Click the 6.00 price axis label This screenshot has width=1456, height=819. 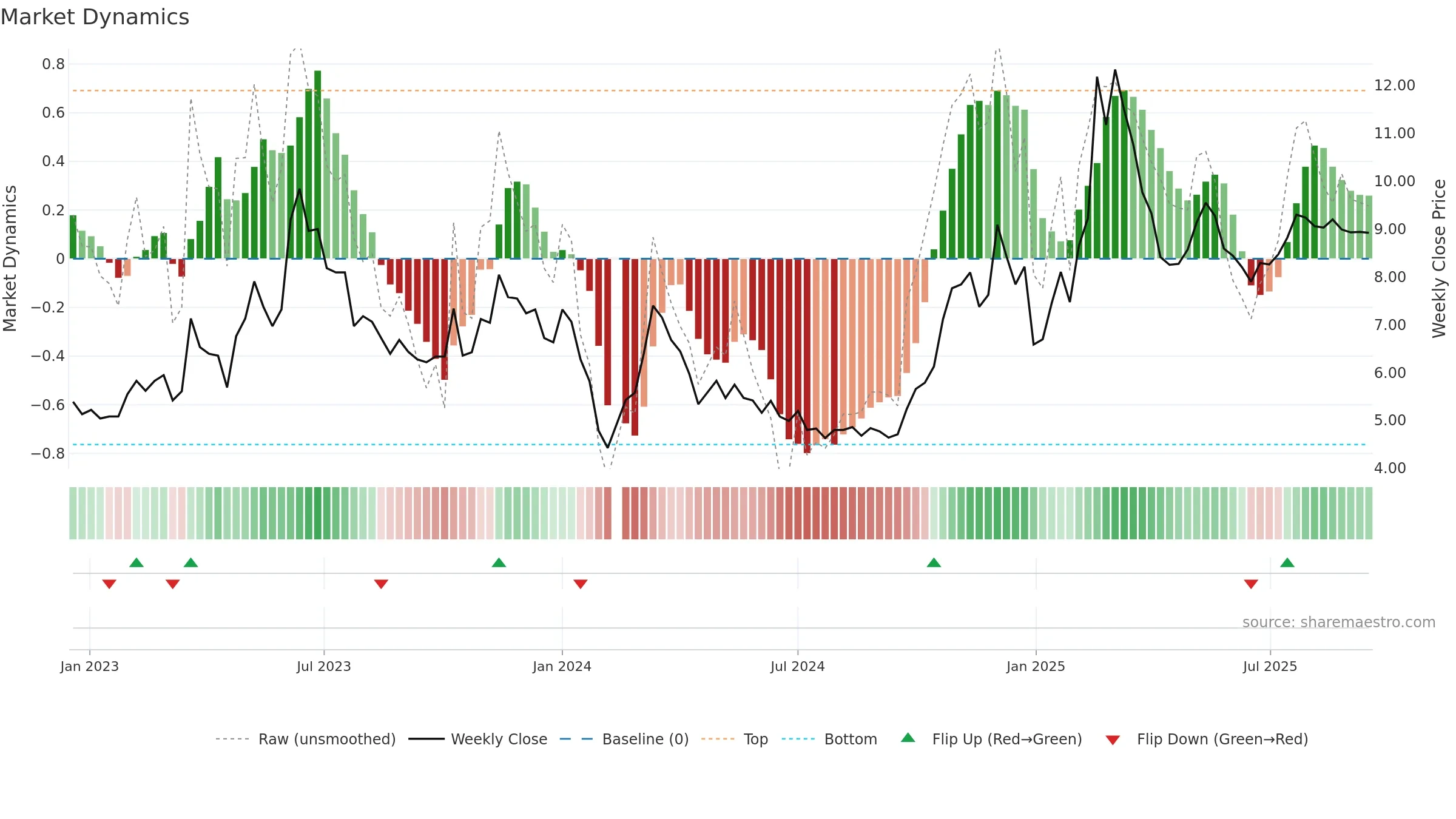coord(1390,372)
